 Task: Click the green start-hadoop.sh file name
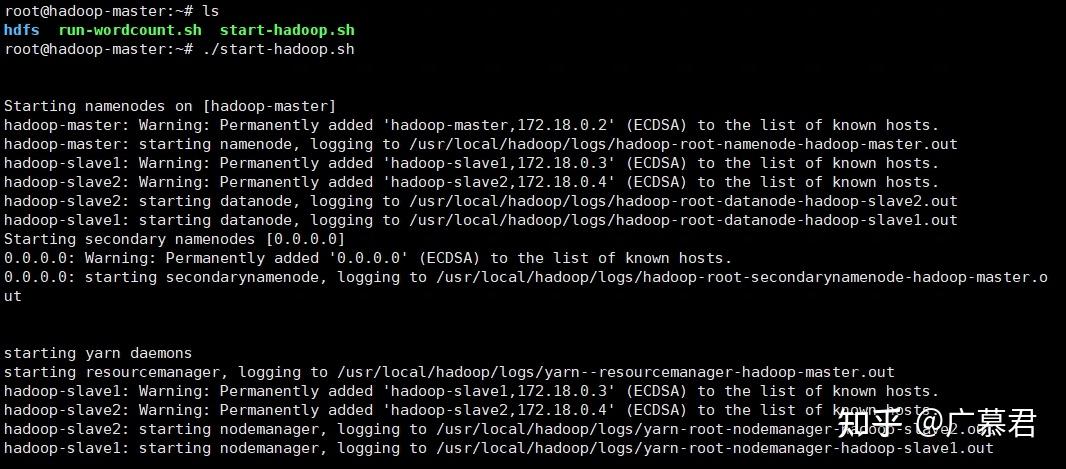point(287,30)
